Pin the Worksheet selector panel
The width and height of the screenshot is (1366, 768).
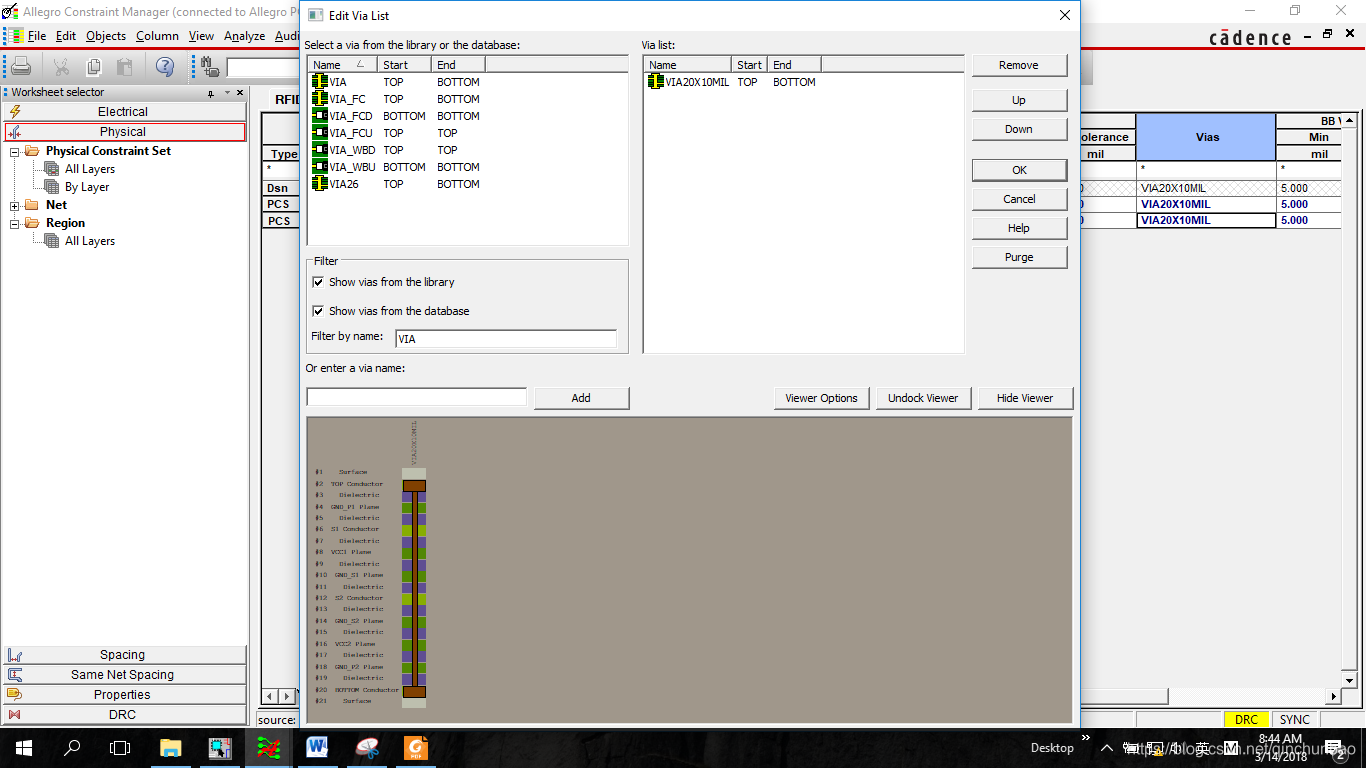click(x=211, y=93)
